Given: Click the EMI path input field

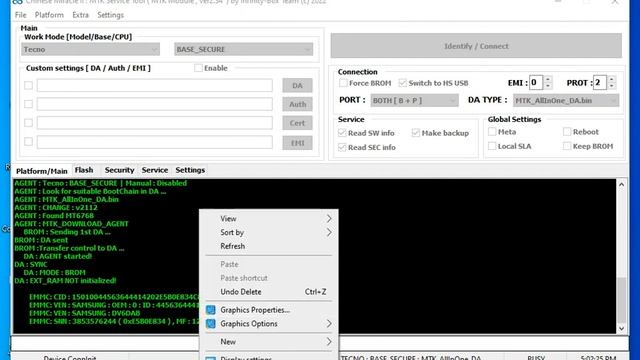Looking at the screenshot, I should 155,142.
